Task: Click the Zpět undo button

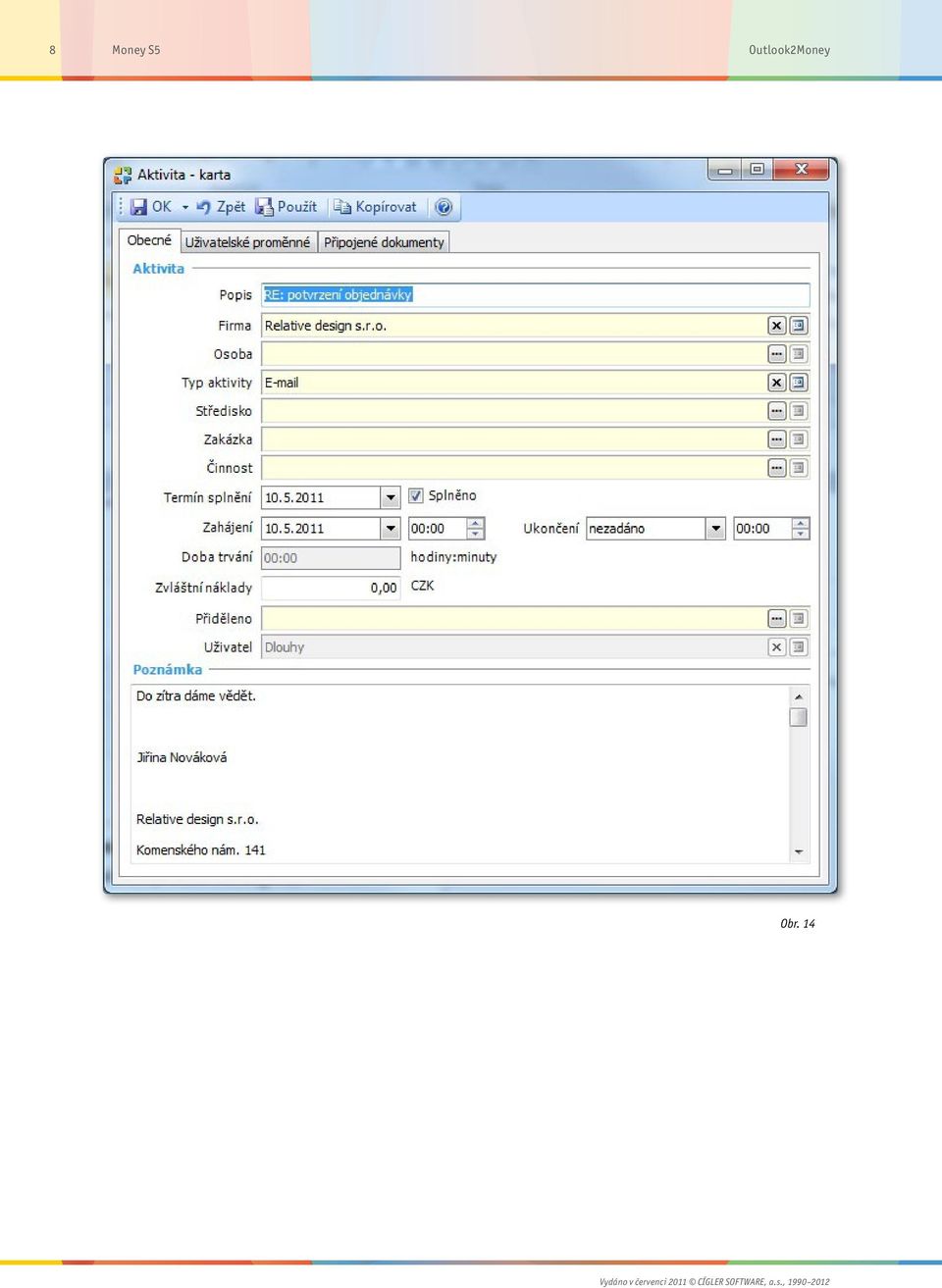Action: 221,207
